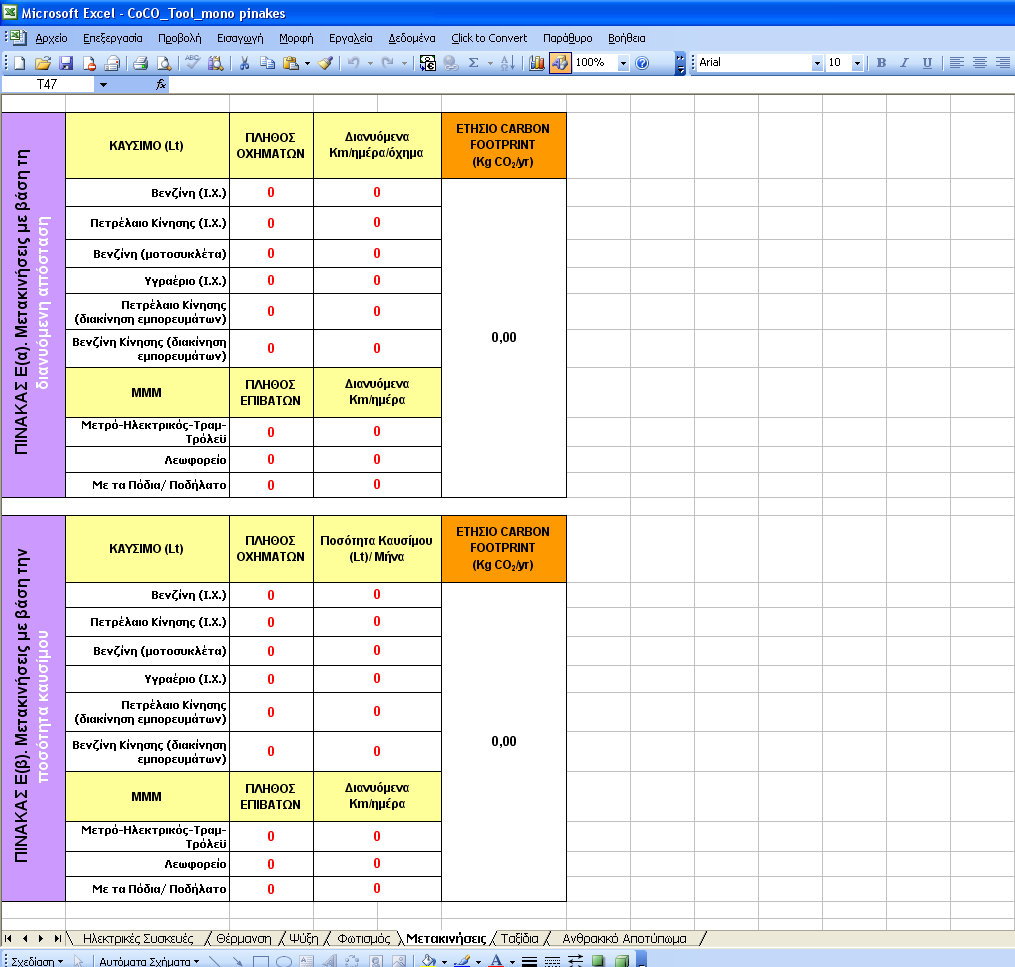Cut selection with the scissors icon

(244, 63)
